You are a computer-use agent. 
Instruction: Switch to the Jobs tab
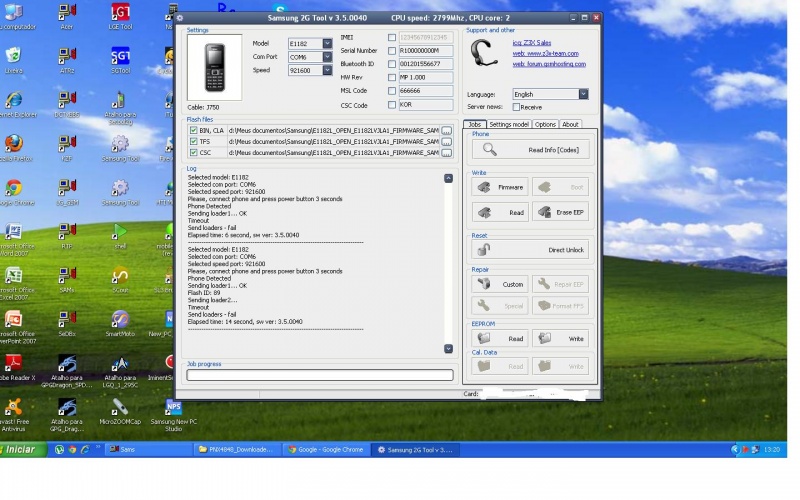click(474, 124)
